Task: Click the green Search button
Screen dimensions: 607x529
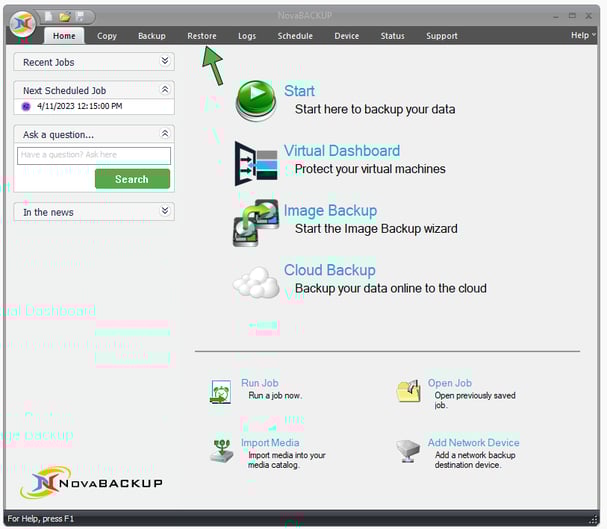Action: (x=132, y=179)
